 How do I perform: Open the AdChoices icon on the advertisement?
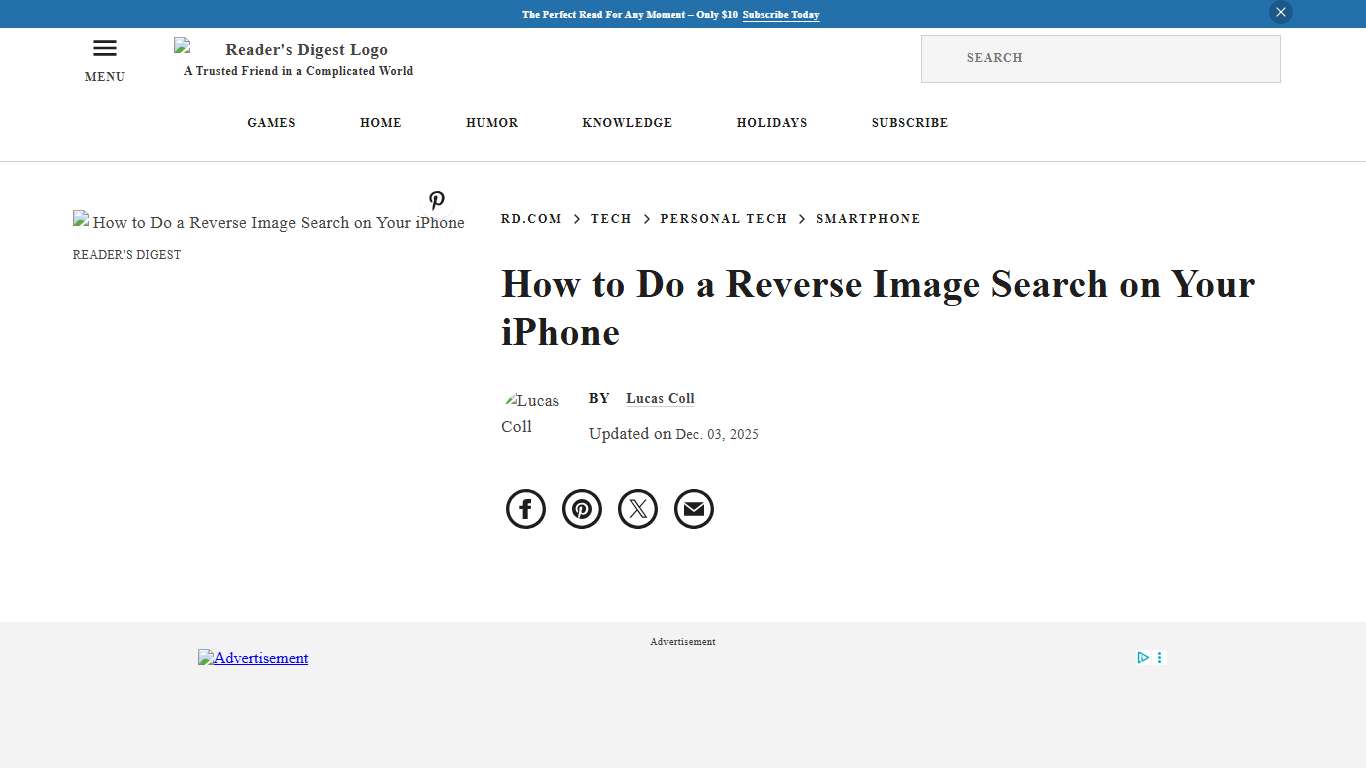(1143, 657)
